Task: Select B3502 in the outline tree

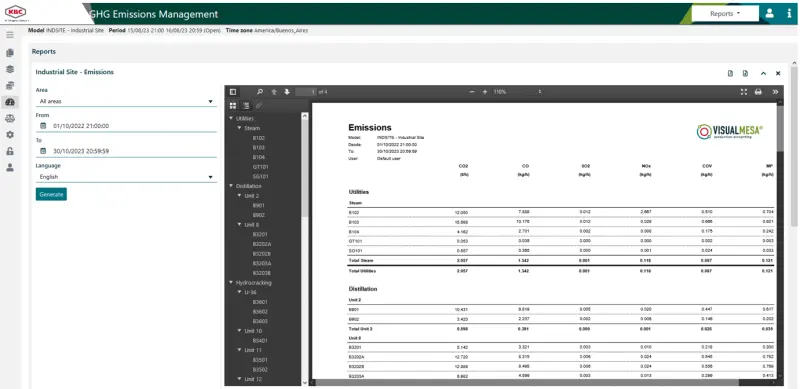Action: (260, 370)
